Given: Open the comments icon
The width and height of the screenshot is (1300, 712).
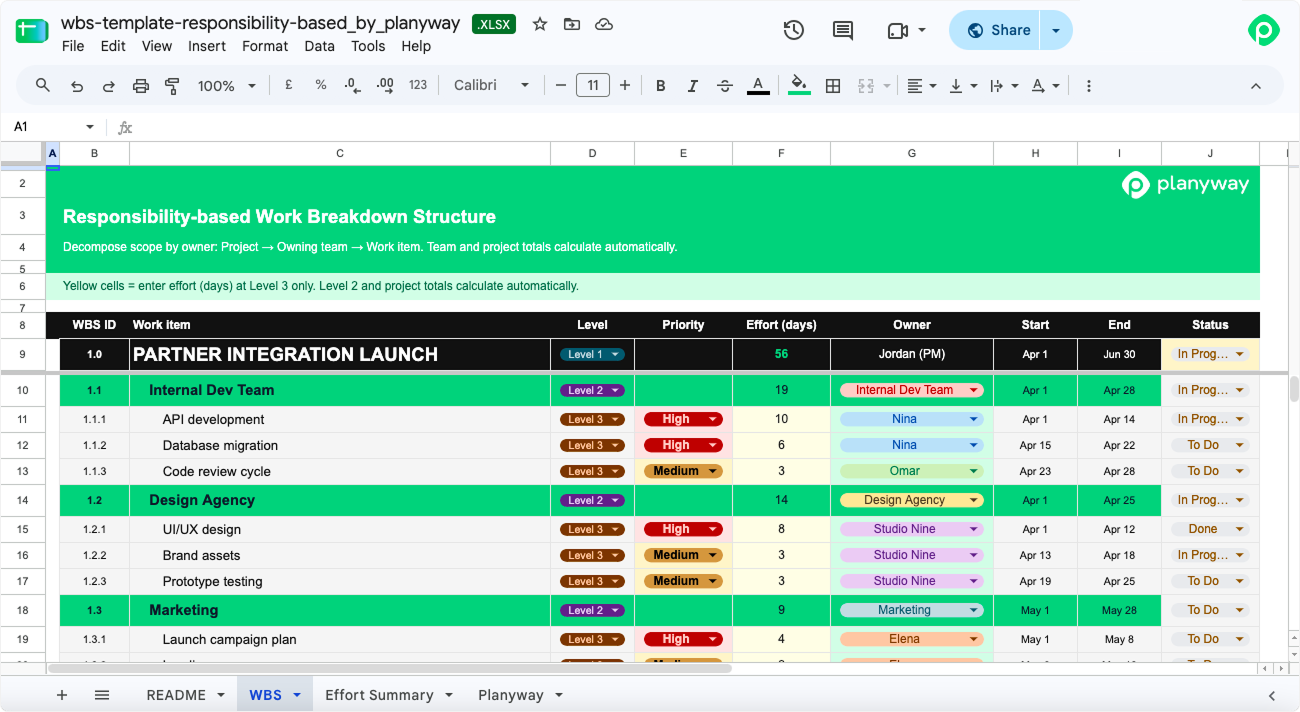Looking at the screenshot, I should [843, 30].
